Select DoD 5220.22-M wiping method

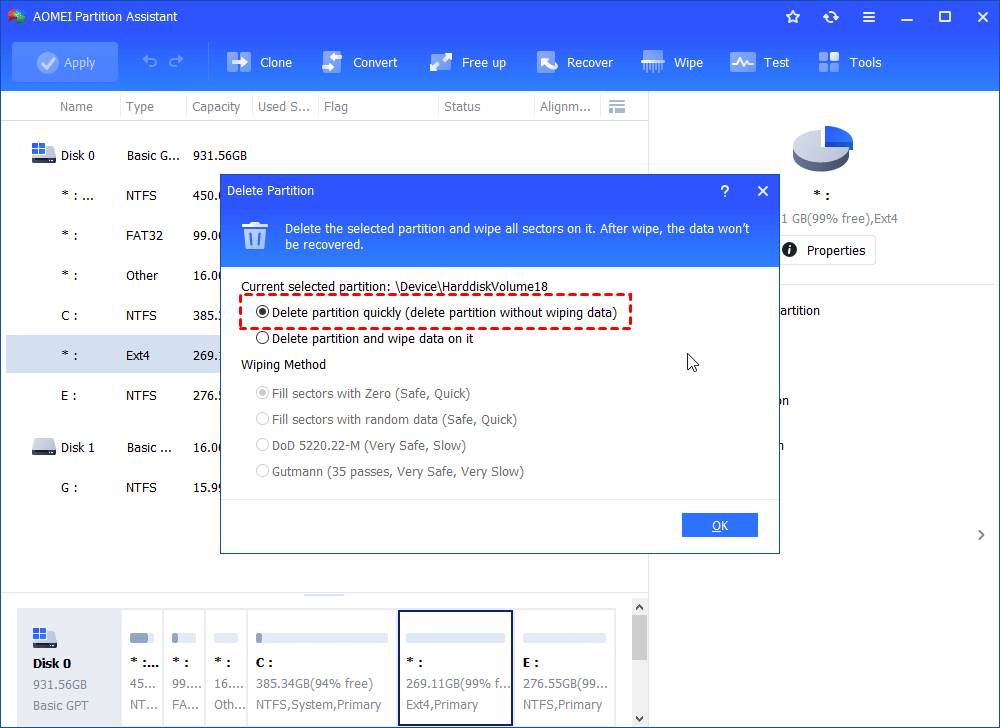coord(360,446)
